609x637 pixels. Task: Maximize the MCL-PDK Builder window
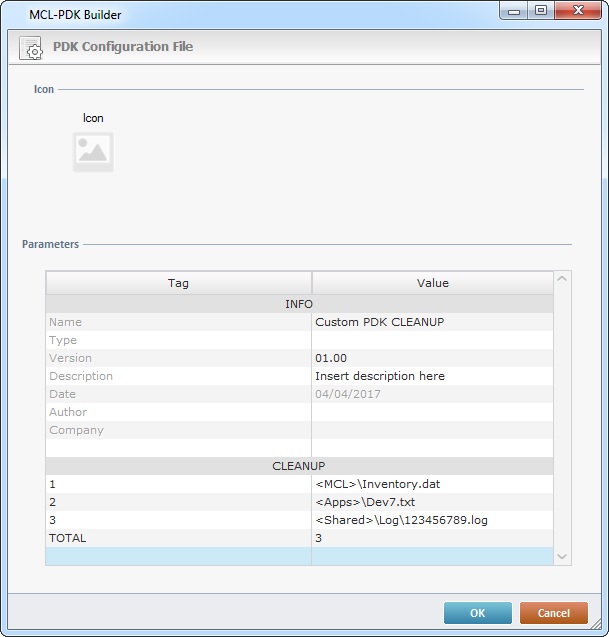coord(540,11)
